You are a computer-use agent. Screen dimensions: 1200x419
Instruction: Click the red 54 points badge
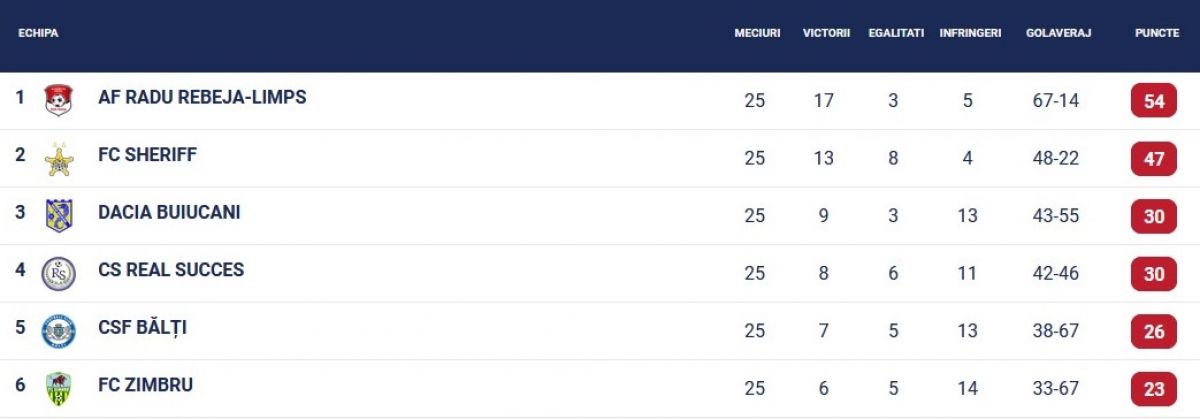click(1154, 101)
